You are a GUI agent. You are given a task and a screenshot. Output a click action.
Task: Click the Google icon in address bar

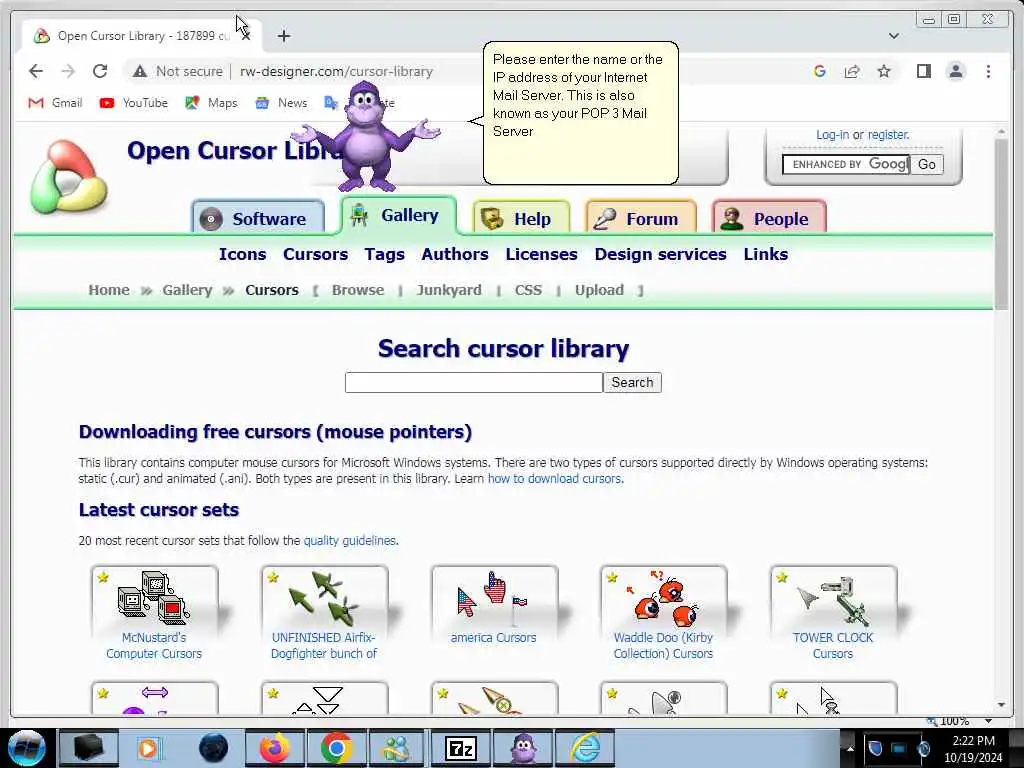(820, 71)
